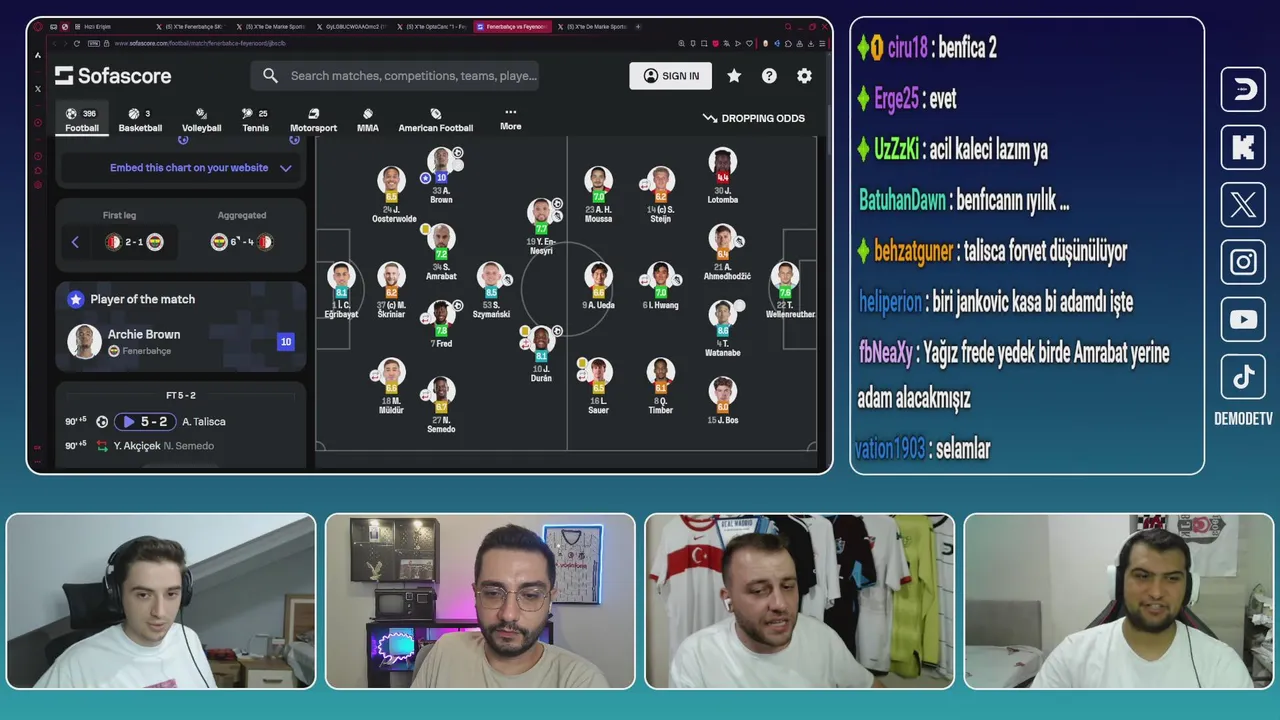Select the Basketball sport tab
Image resolution: width=1280 pixels, height=720 pixels.
[140, 120]
